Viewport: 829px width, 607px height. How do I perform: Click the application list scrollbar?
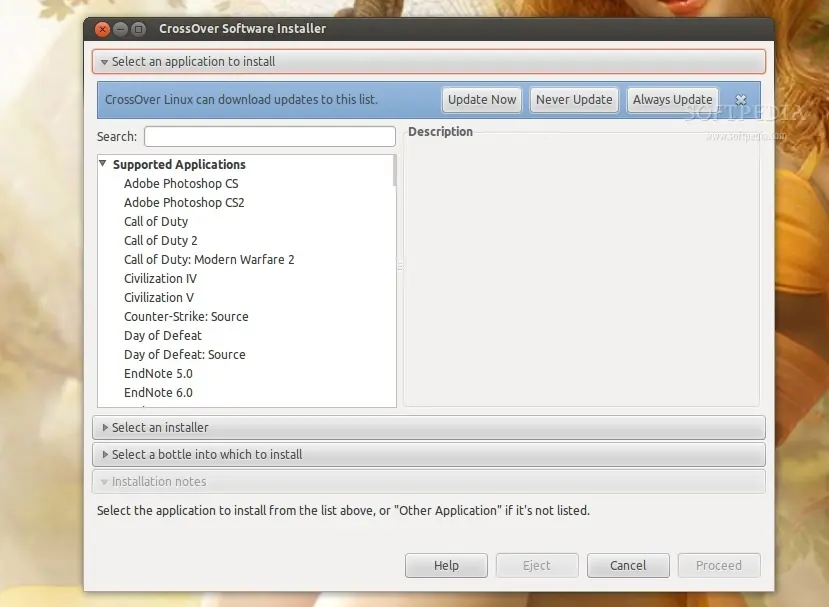tap(394, 171)
